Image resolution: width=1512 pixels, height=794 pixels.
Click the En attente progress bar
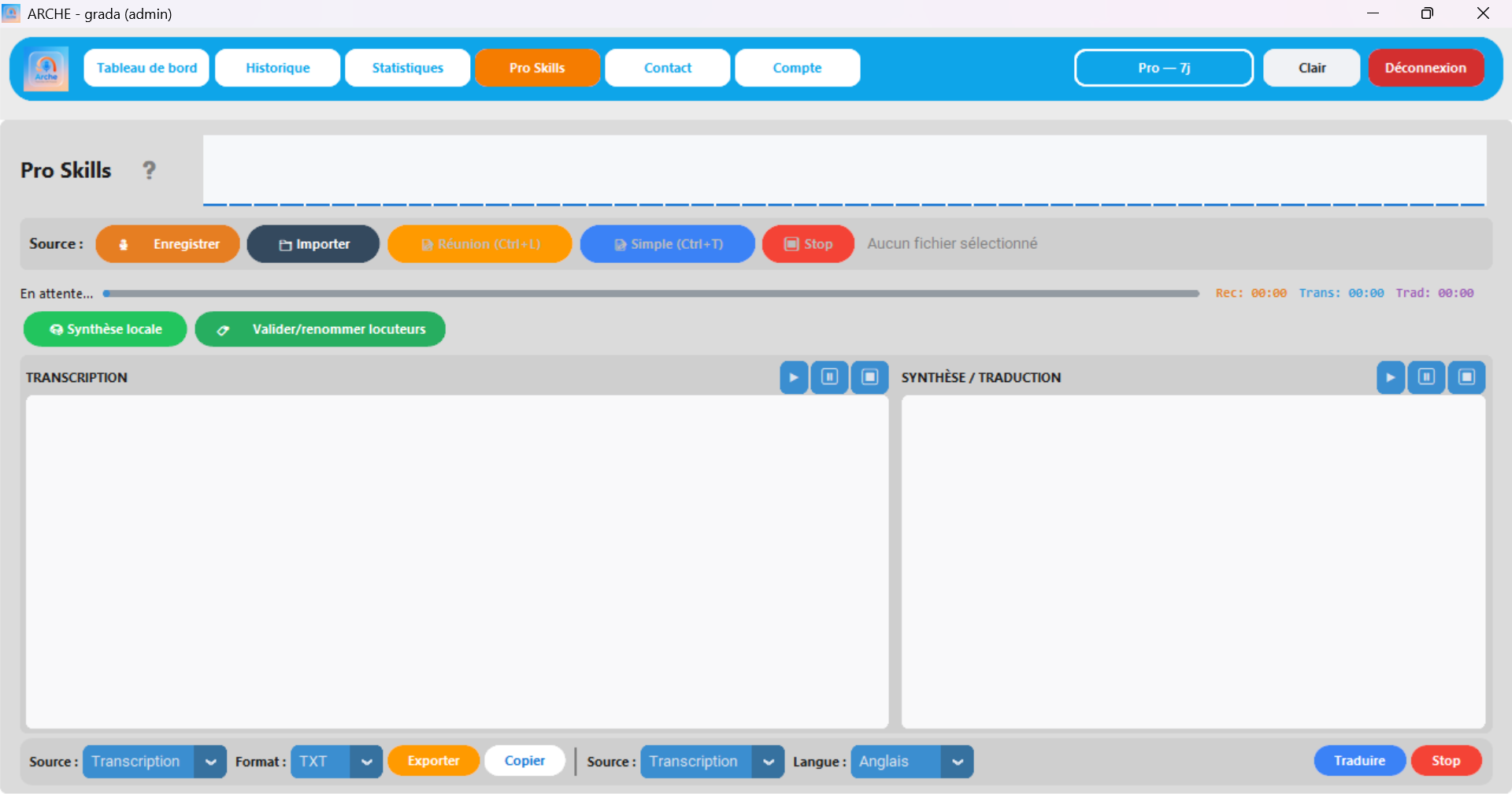[650, 294]
